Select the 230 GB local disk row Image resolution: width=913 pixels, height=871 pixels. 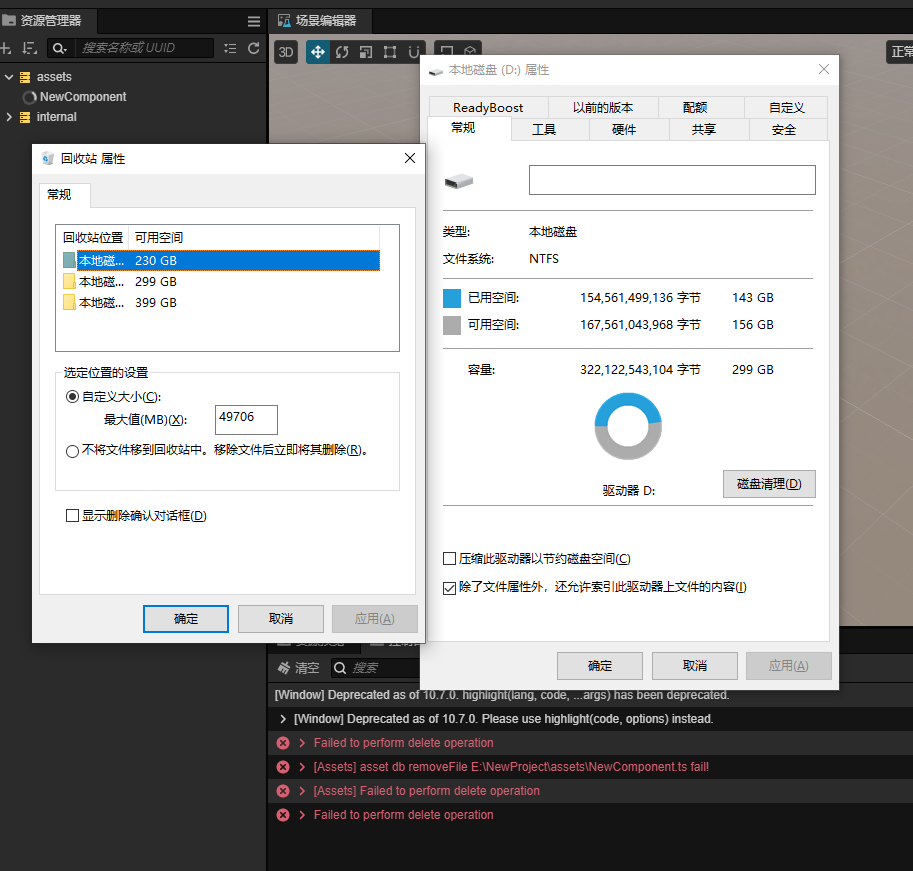(x=221, y=260)
